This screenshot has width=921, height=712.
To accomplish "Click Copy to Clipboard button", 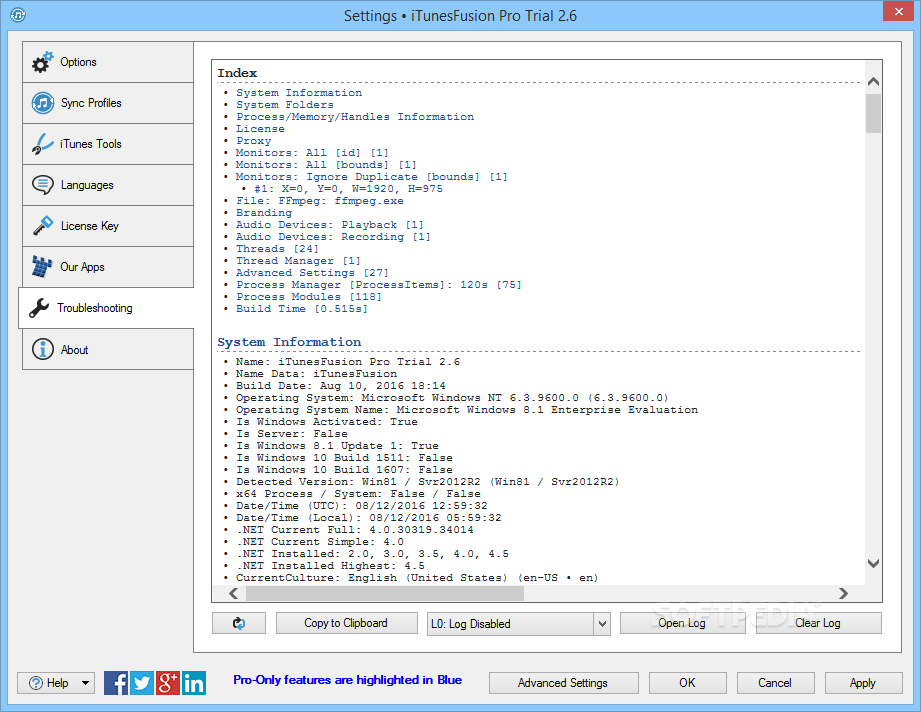I will tap(347, 623).
